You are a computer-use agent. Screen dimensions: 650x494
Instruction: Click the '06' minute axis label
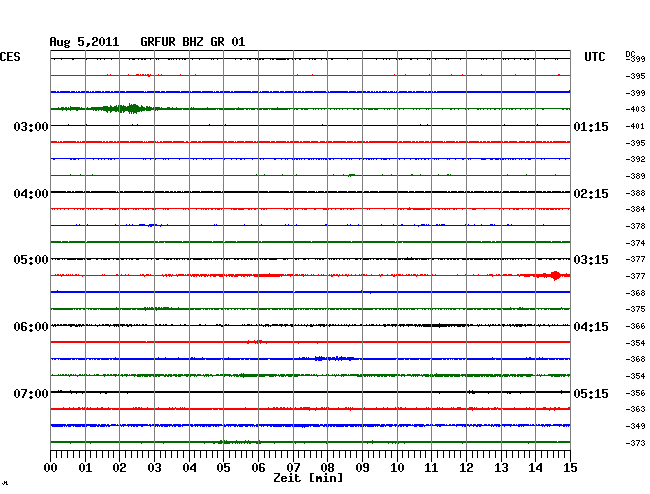point(258,468)
